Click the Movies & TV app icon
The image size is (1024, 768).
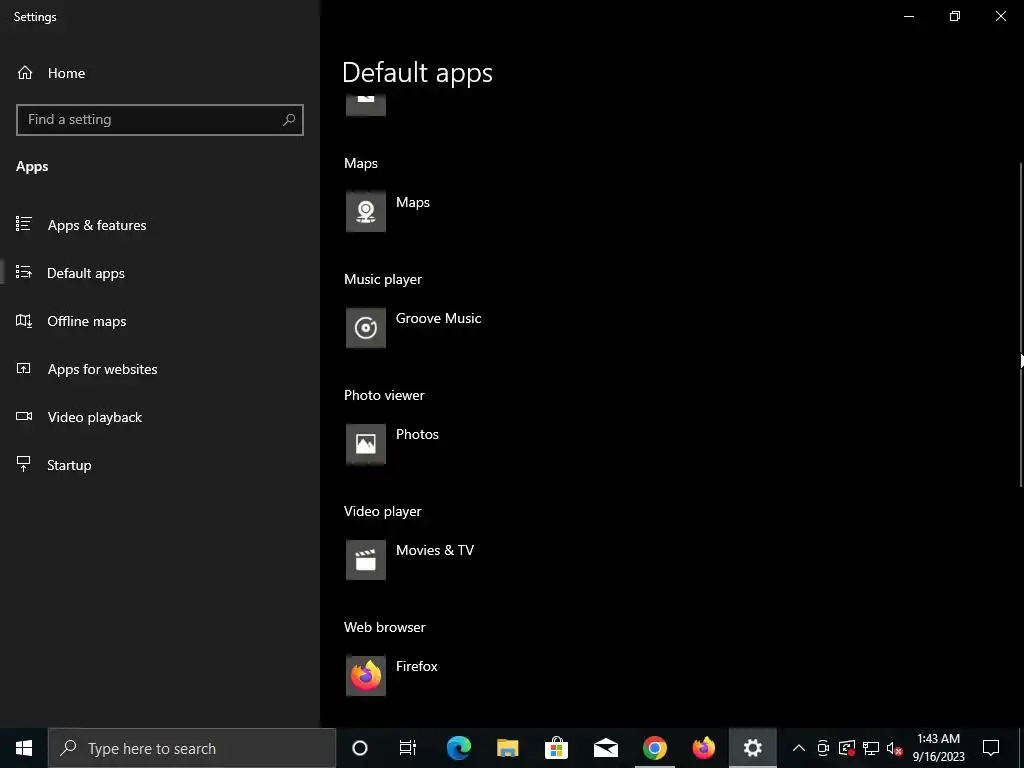[366, 560]
